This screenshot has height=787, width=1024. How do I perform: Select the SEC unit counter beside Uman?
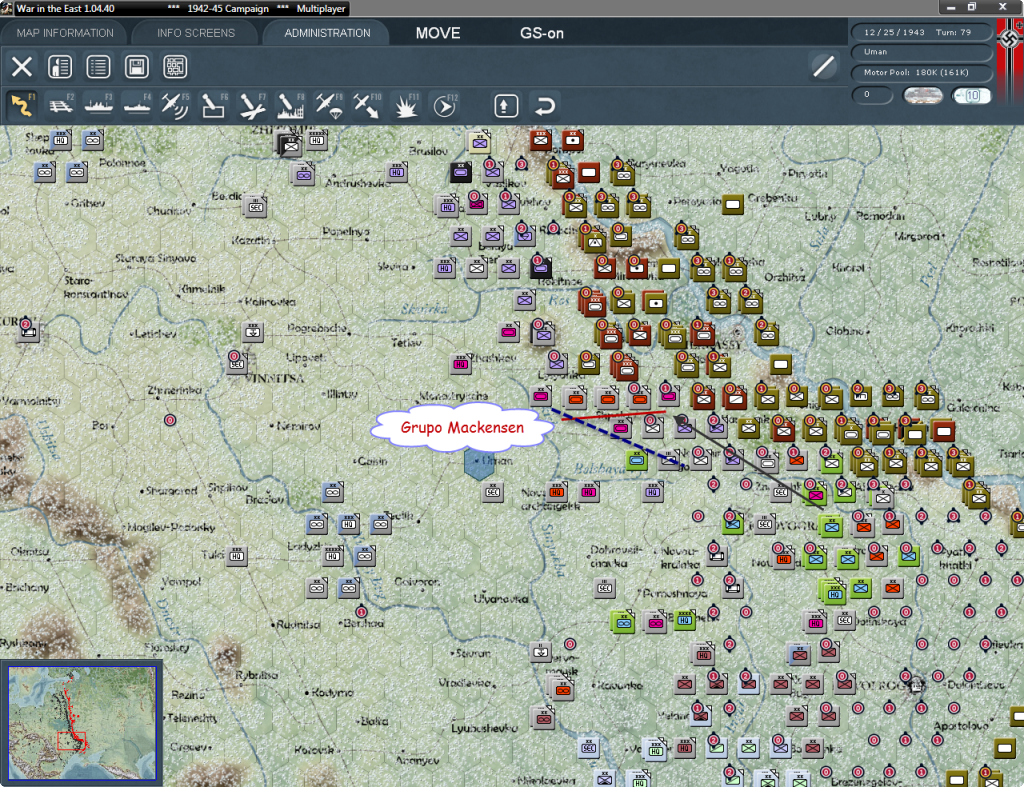tap(493, 492)
